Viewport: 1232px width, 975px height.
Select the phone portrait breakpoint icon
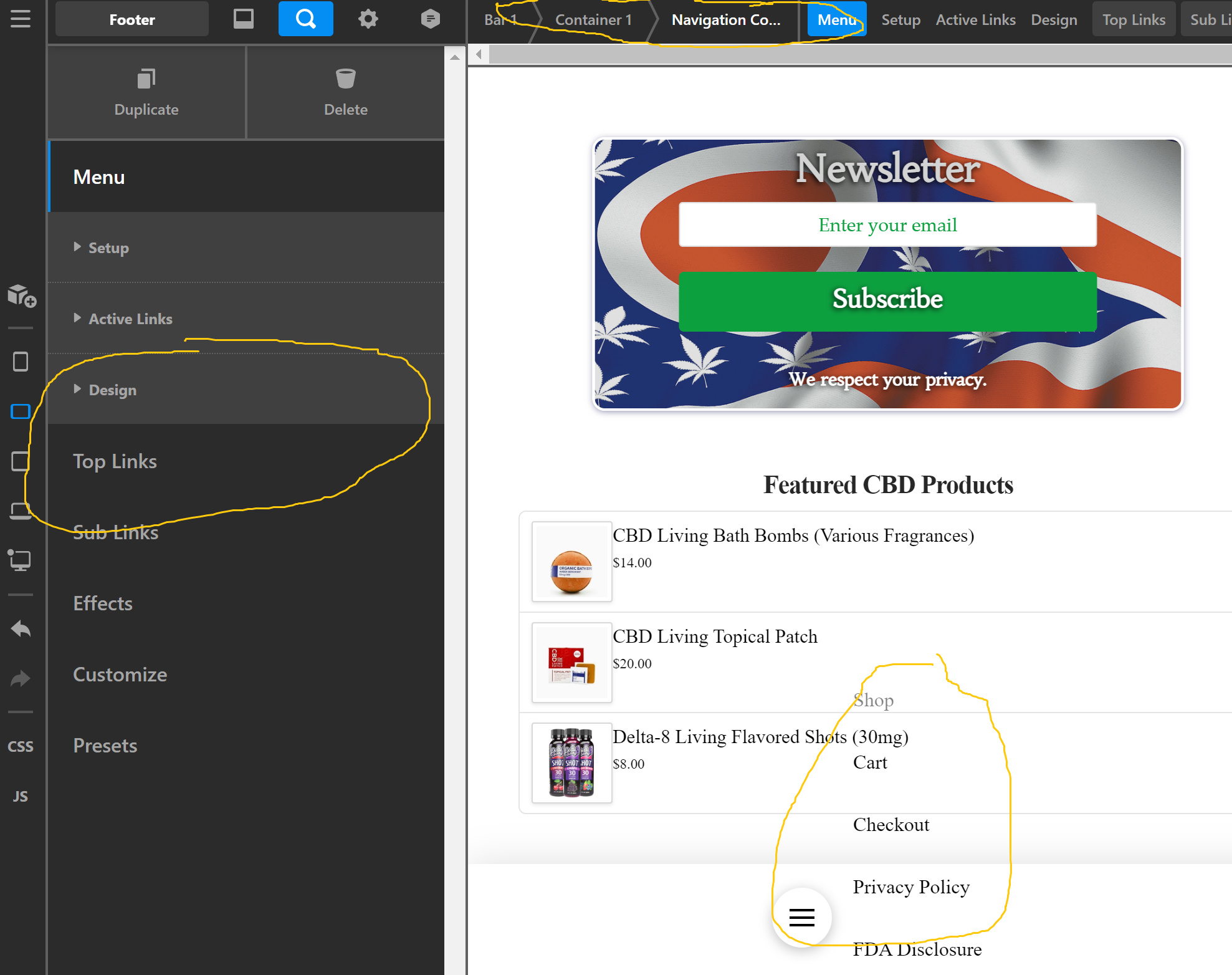click(21, 362)
